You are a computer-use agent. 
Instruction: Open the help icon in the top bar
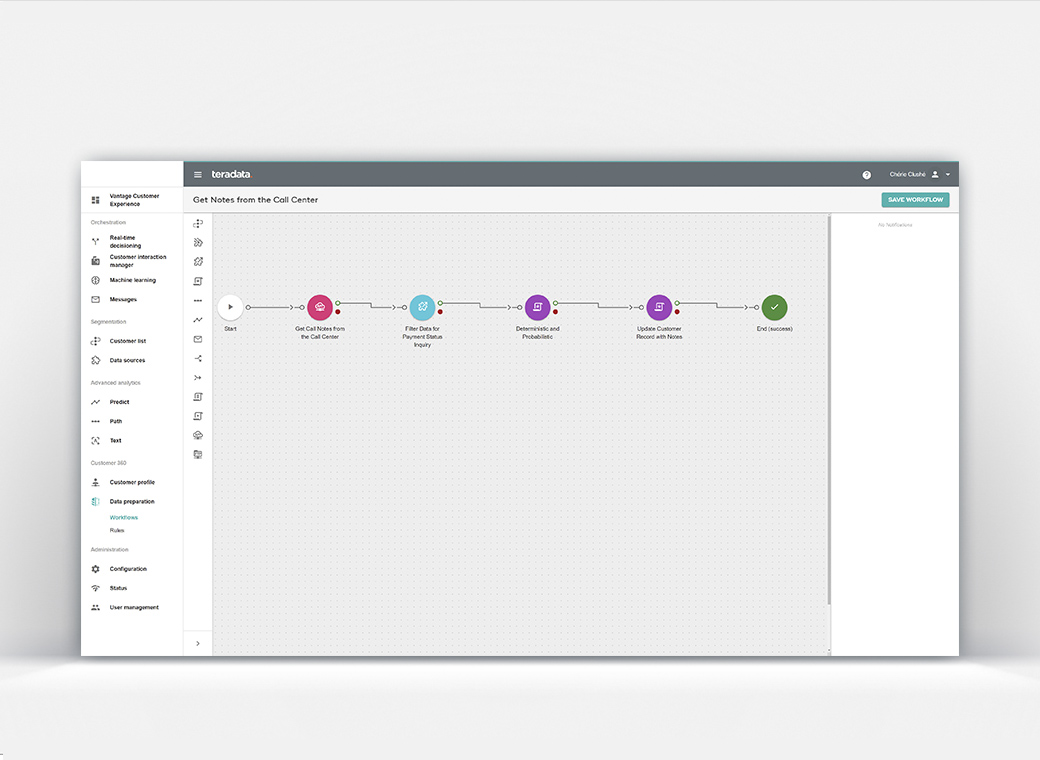tap(866, 174)
